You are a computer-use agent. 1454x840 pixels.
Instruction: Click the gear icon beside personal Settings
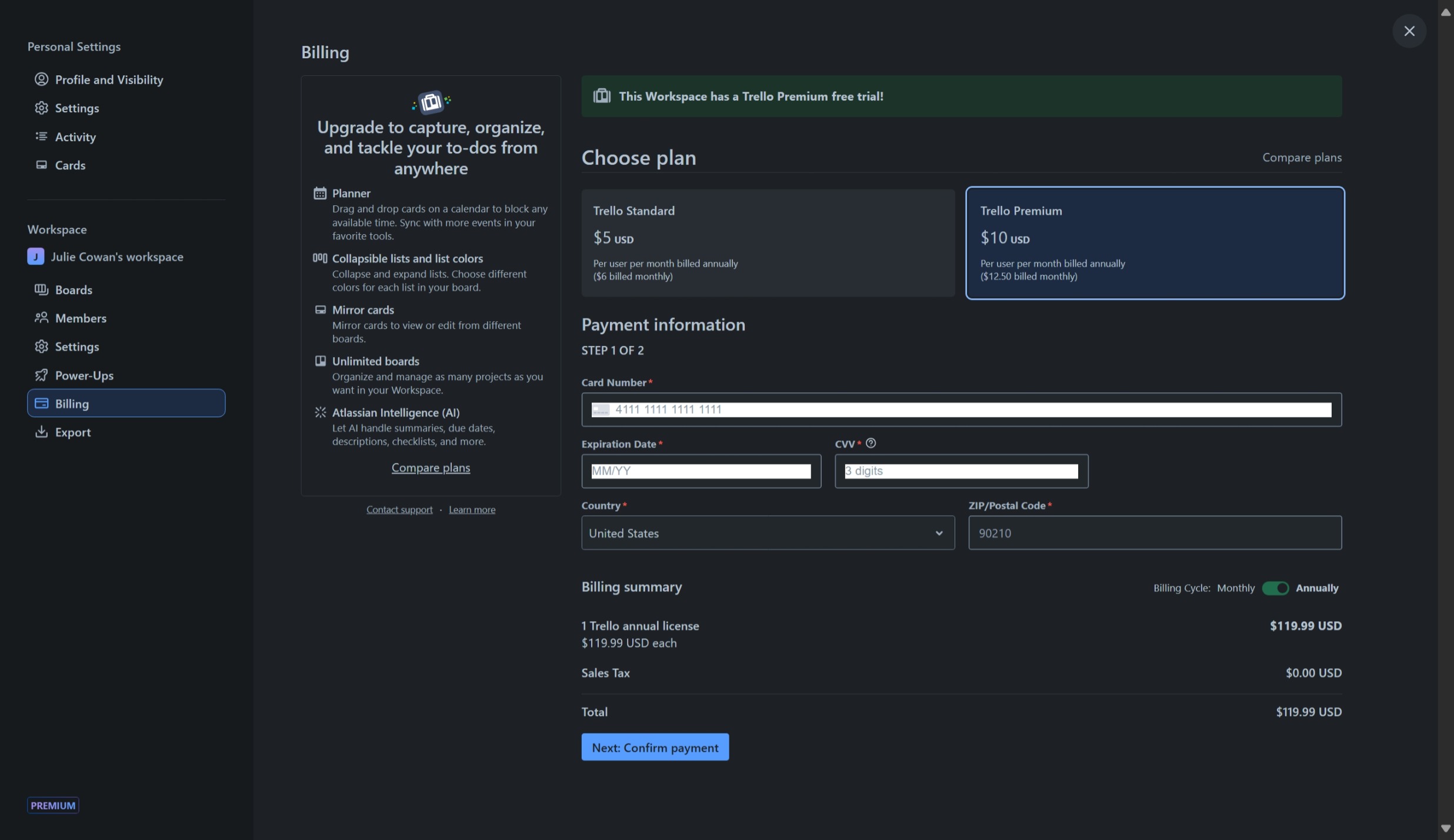tap(41, 108)
